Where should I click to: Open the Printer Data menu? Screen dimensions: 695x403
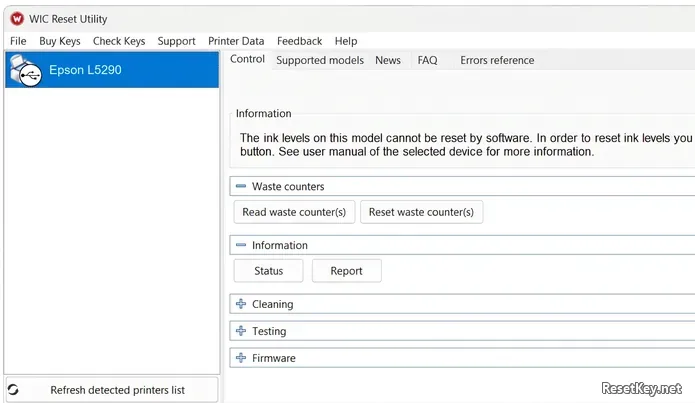tap(236, 41)
